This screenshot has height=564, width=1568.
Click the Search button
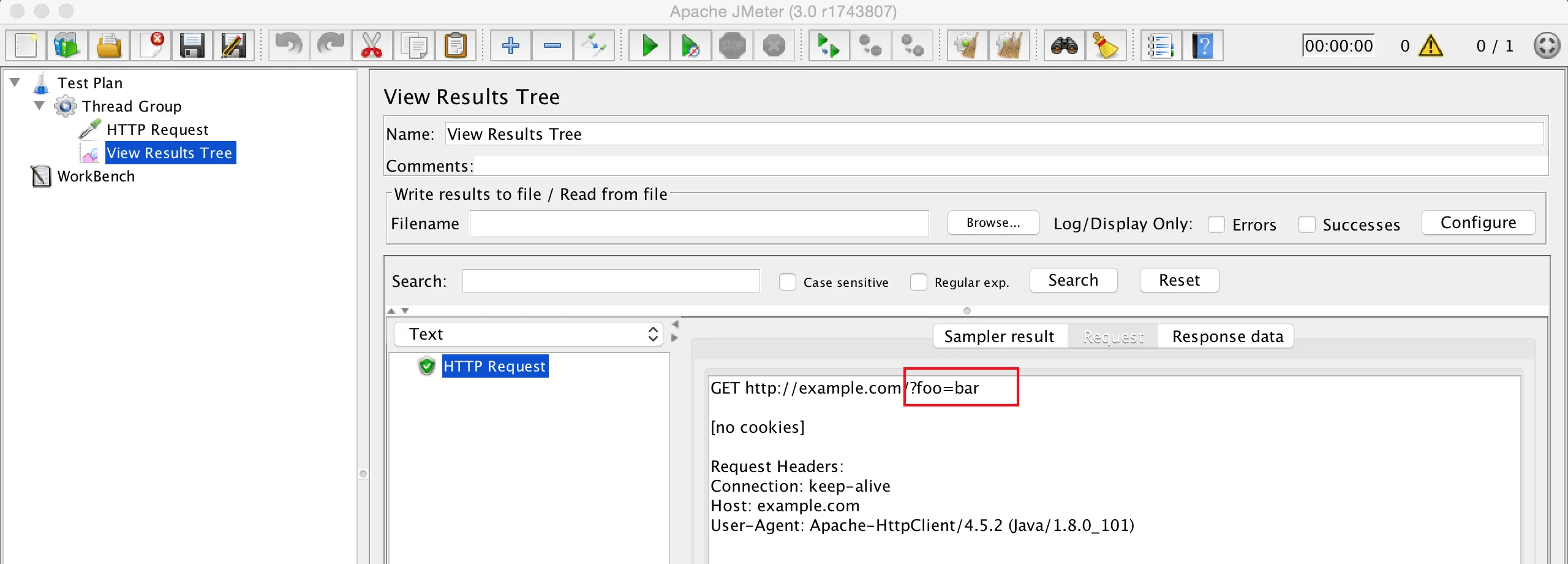(x=1074, y=280)
